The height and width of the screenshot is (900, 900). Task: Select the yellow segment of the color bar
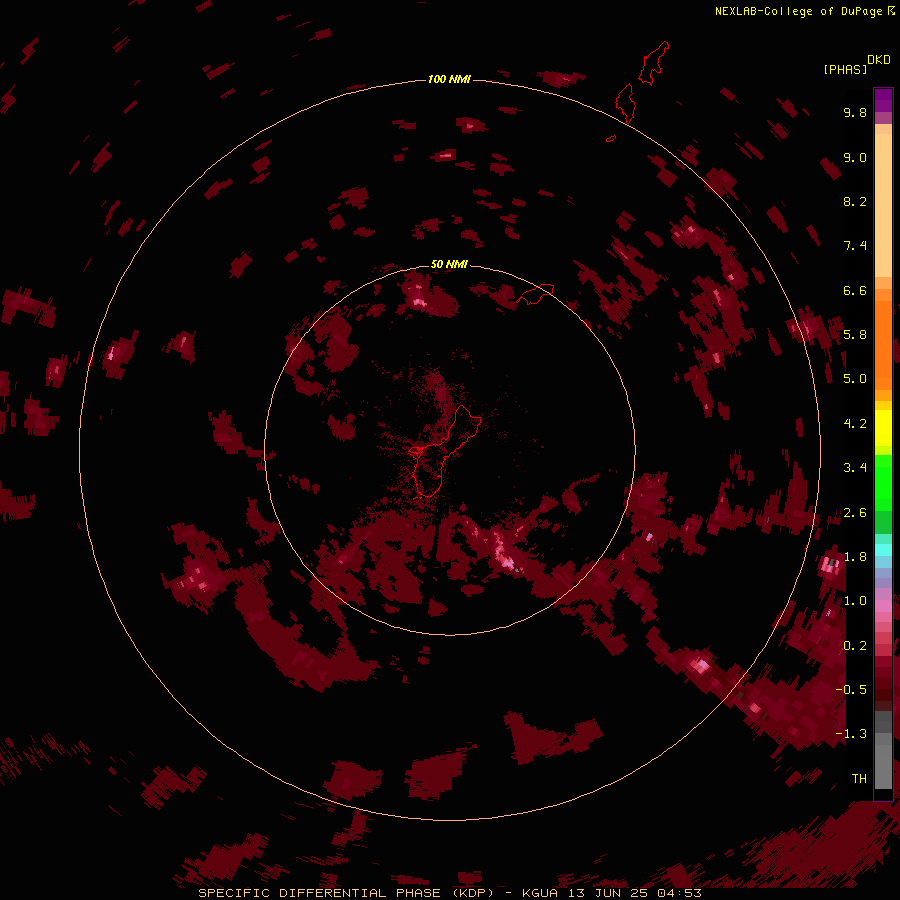tap(883, 428)
